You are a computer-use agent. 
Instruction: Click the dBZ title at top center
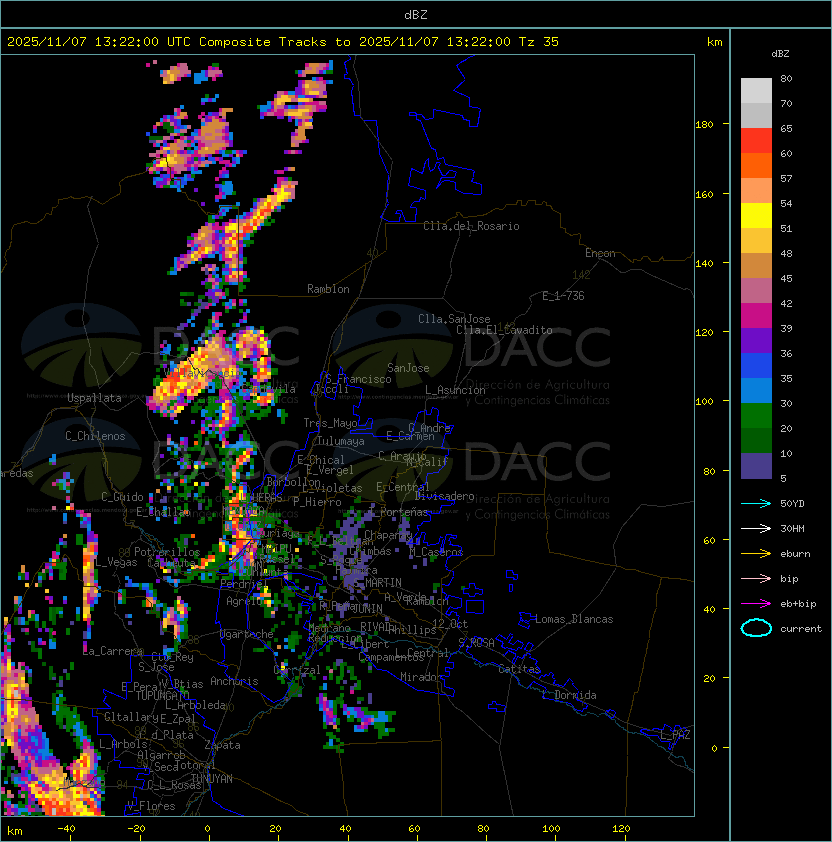[x=416, y=14]
